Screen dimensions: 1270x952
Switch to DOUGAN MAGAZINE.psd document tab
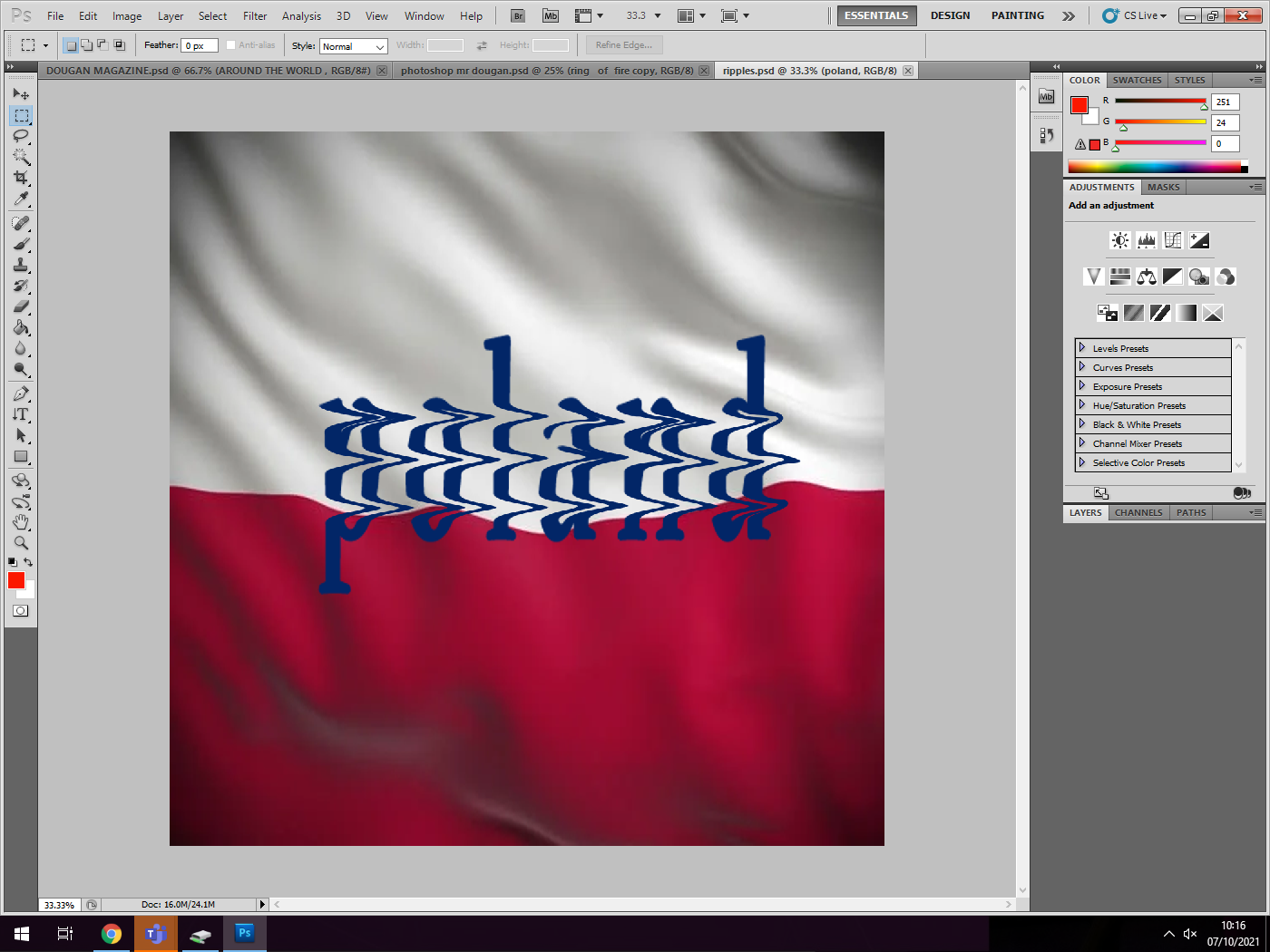pos(209,70)
